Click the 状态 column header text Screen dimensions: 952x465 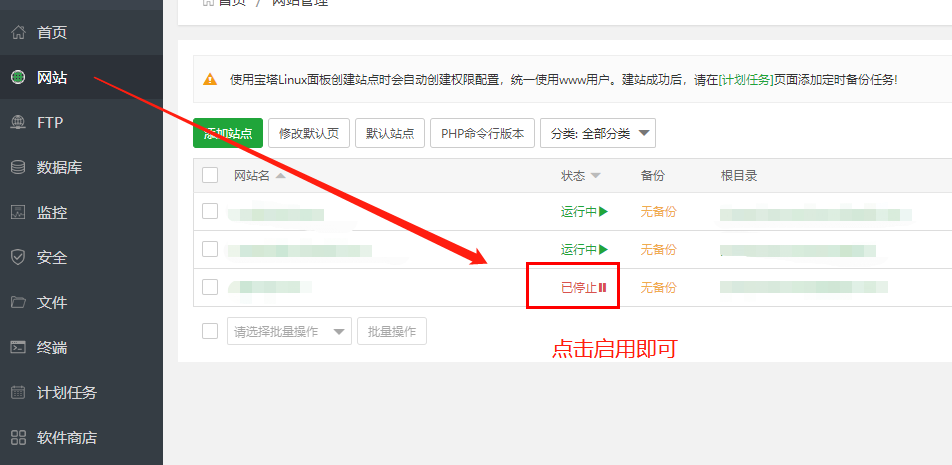573,176
